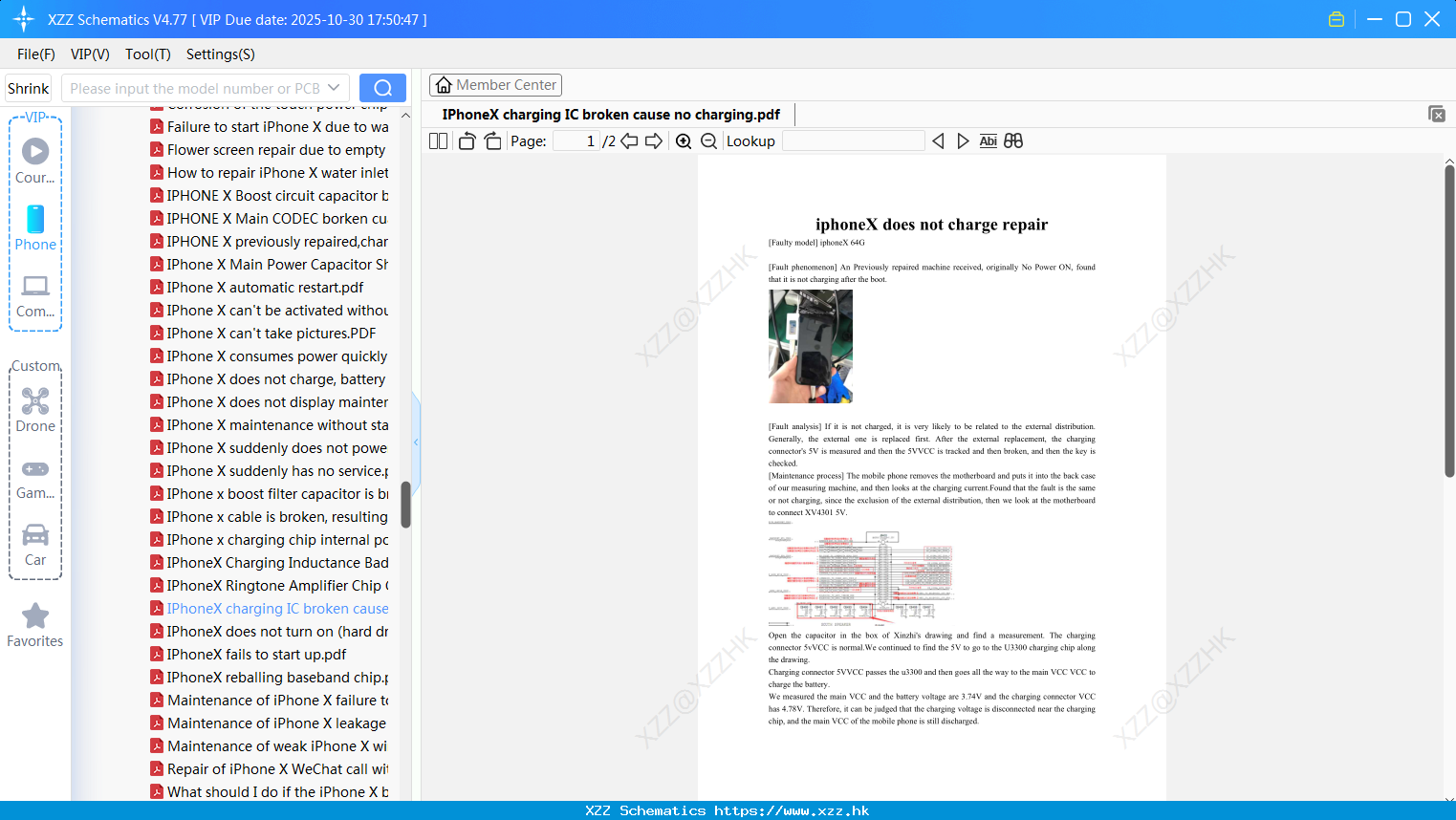Open 'Repair of iPhone X WeChat call' file
The height and width of the screenshot is (820, 1456).
270,769
